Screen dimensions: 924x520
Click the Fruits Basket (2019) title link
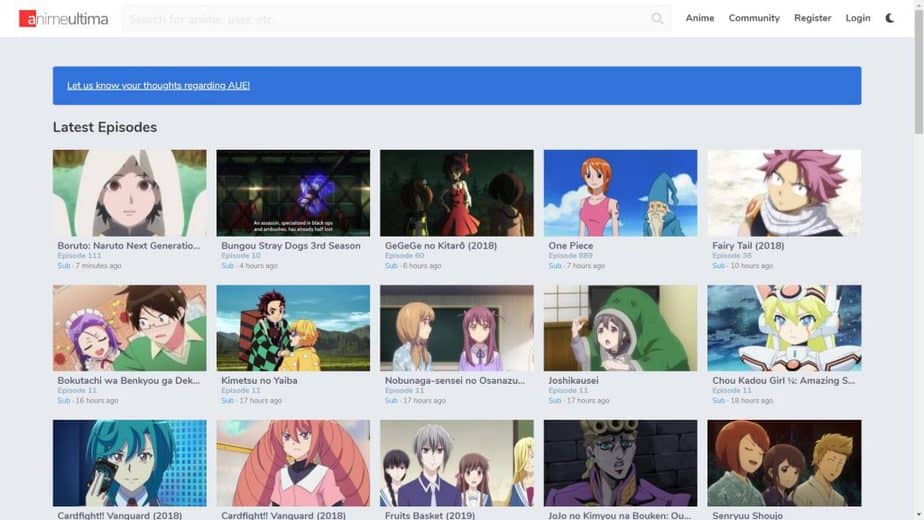pos(430,515)
